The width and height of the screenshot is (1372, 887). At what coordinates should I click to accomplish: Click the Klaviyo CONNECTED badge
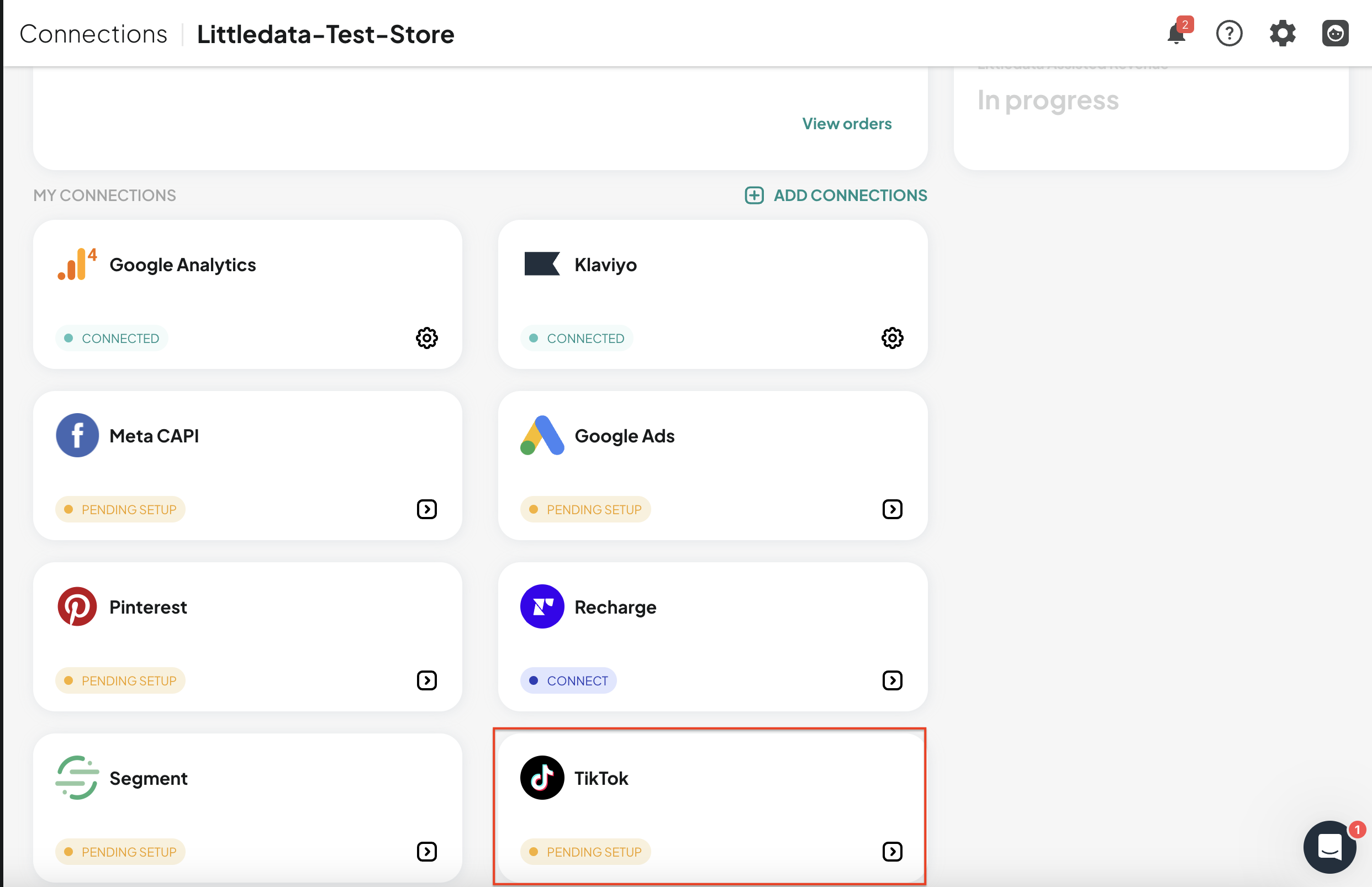click(x=577, y=338)
